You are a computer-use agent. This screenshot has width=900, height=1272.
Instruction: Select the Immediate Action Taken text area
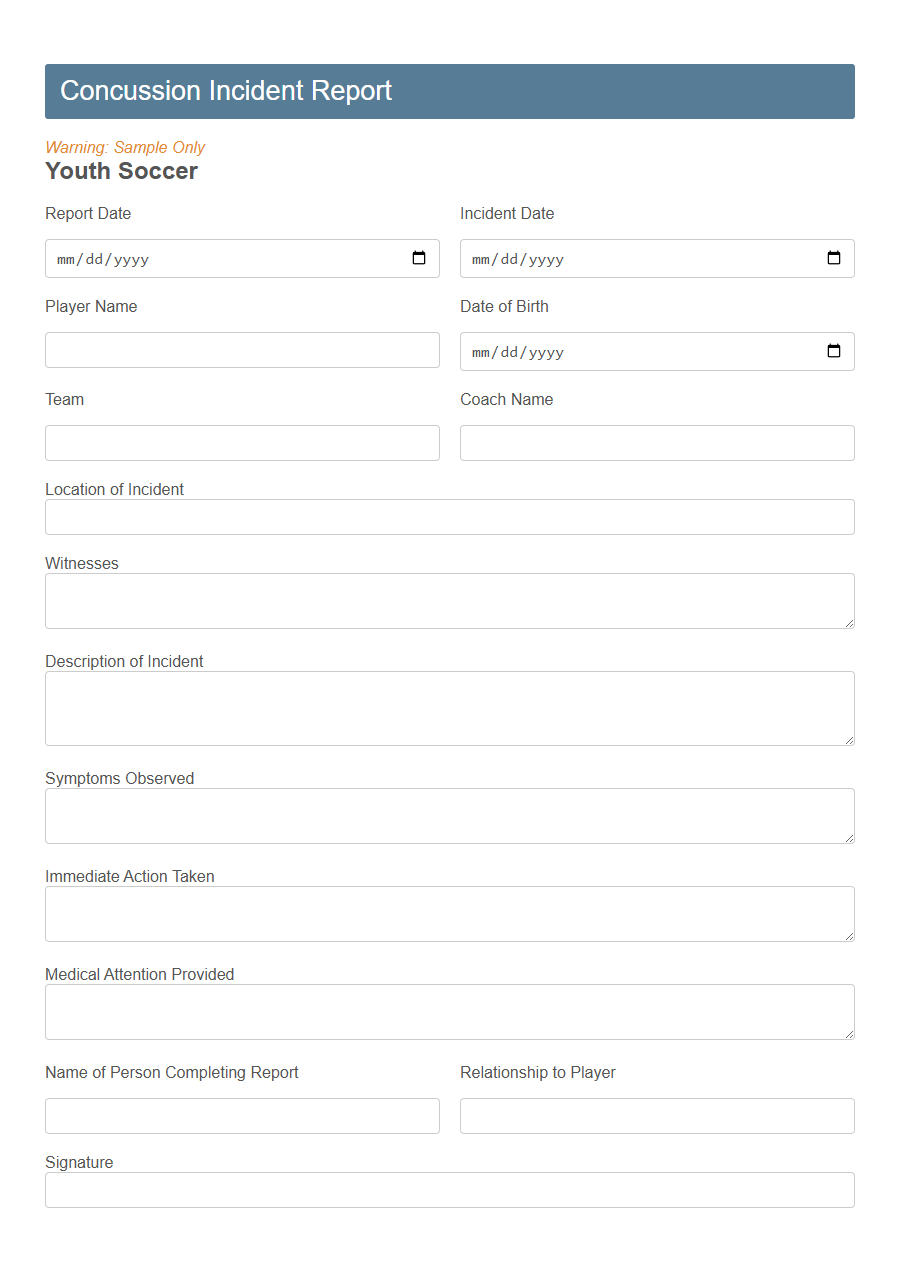(x=450, y=913)
